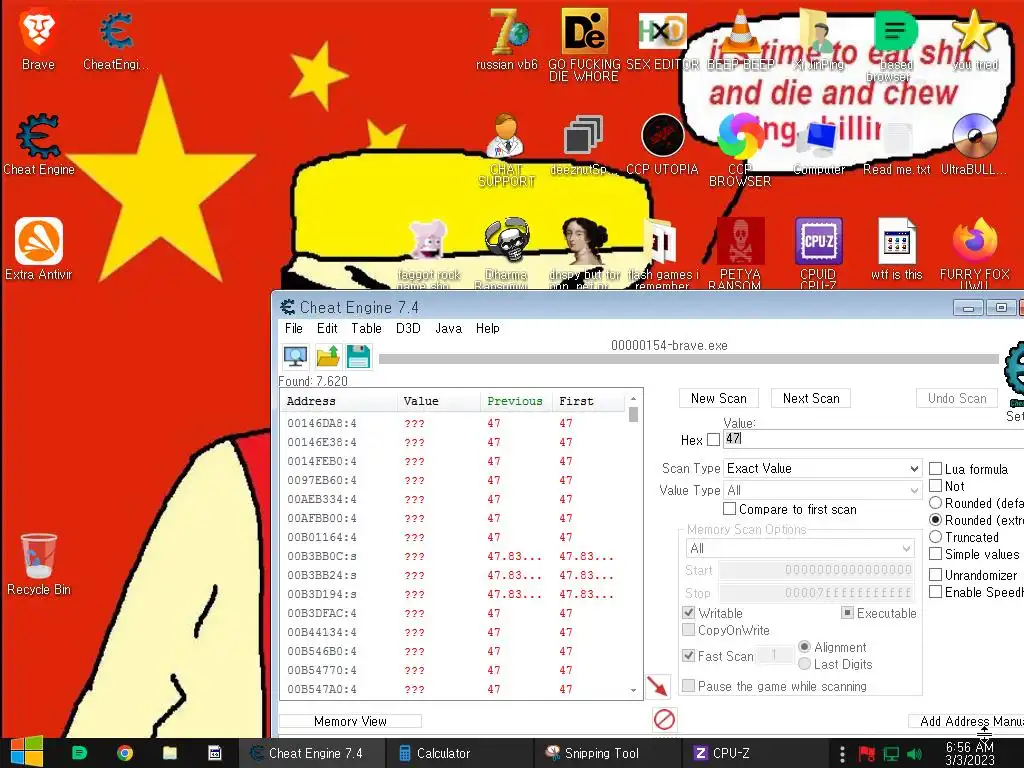
Task: Open the CCP BROWSER desktop icon
Action: click(x=740, y=150)
